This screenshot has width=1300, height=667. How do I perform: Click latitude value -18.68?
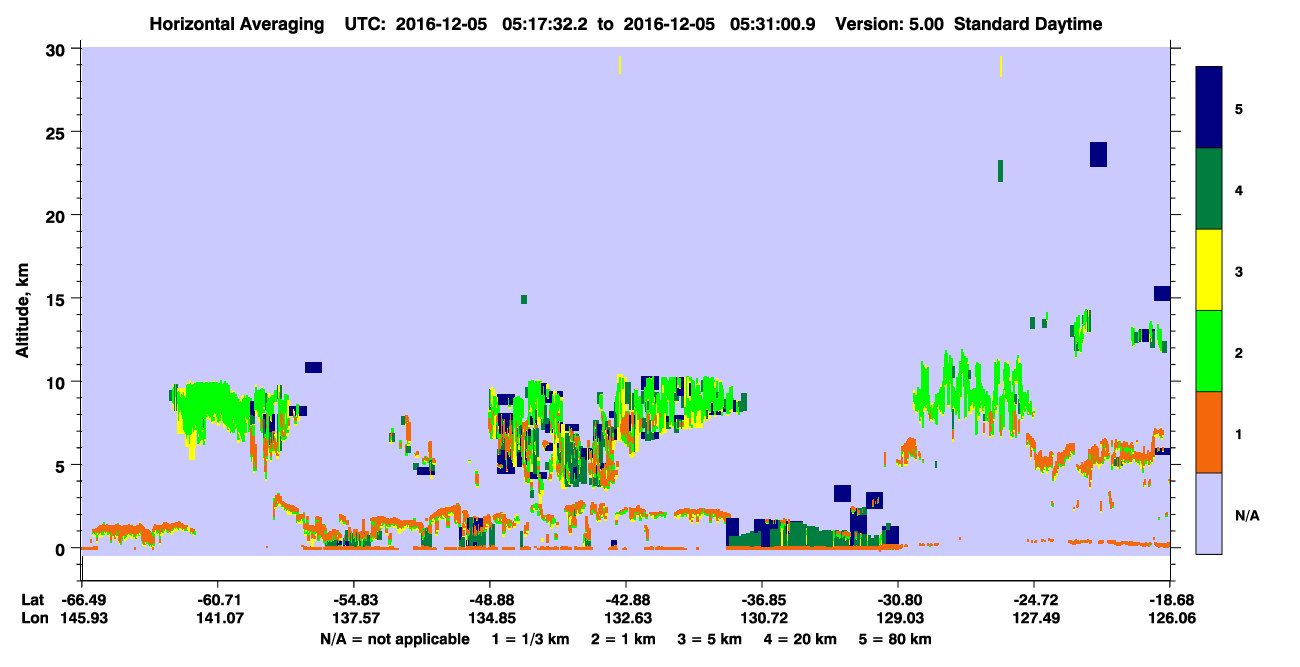[x=1169, y=600]
